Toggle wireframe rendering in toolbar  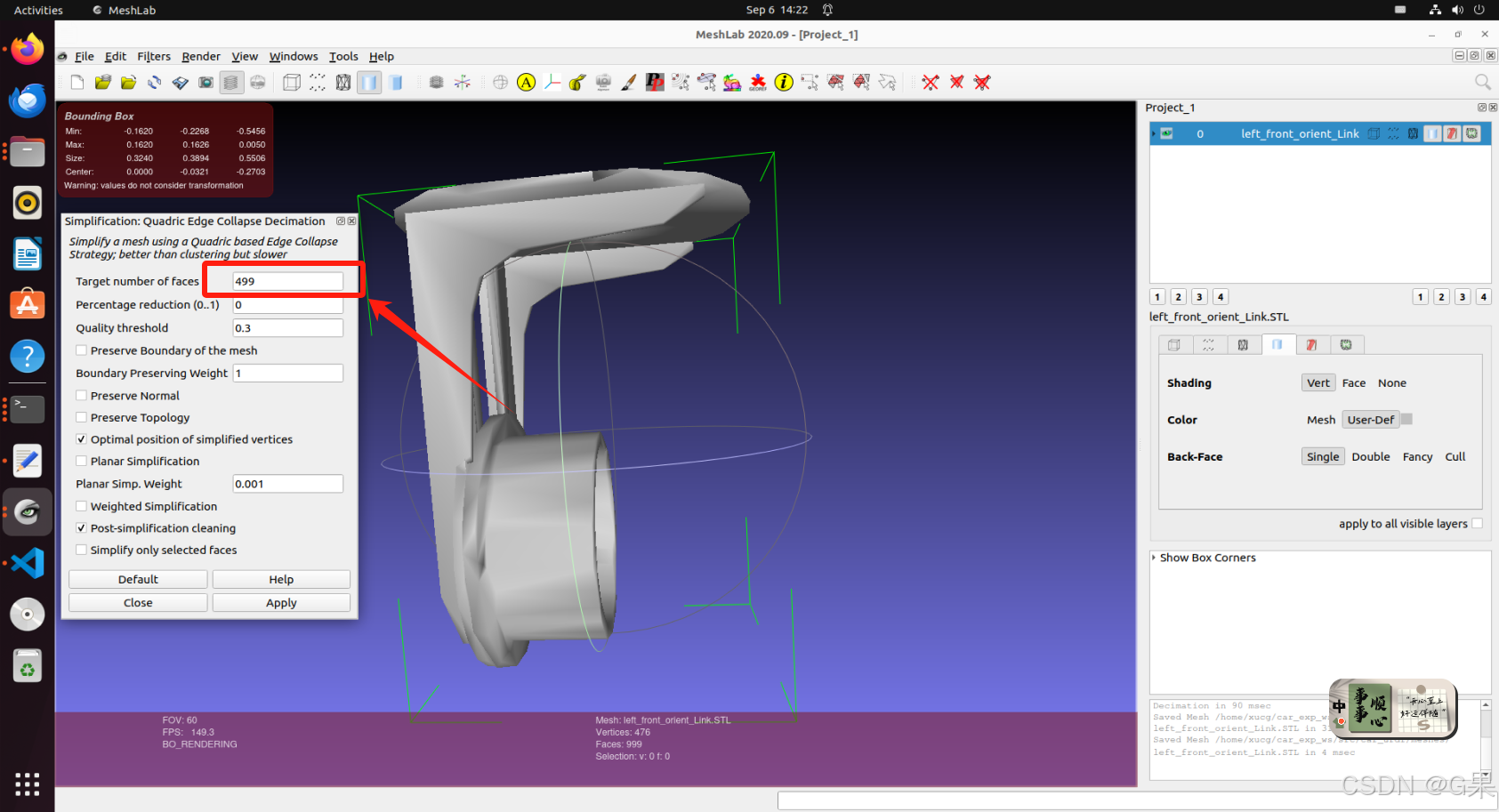(343, 83)
